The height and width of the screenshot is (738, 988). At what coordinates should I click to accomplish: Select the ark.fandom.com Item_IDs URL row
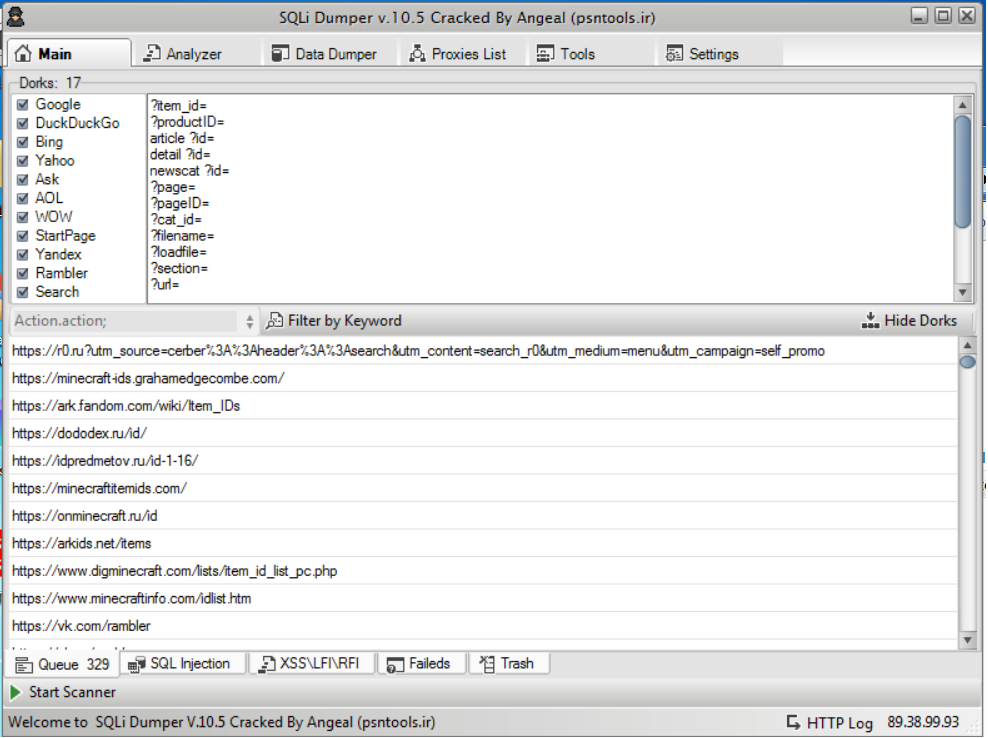tap(126, 406)
